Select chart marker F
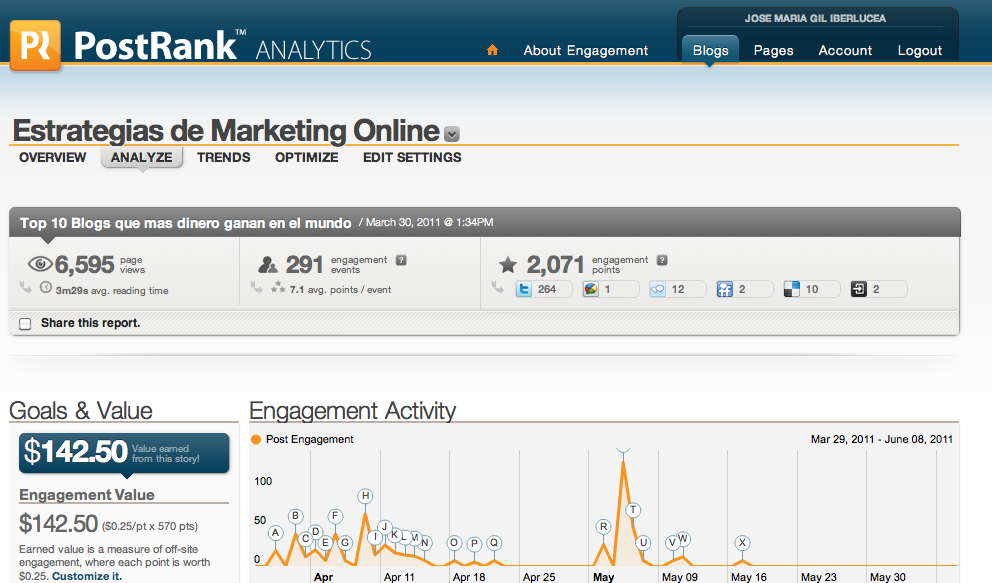The width and height of the screenshot is (992, 583). pyautogui.click(x=335, y=516)
